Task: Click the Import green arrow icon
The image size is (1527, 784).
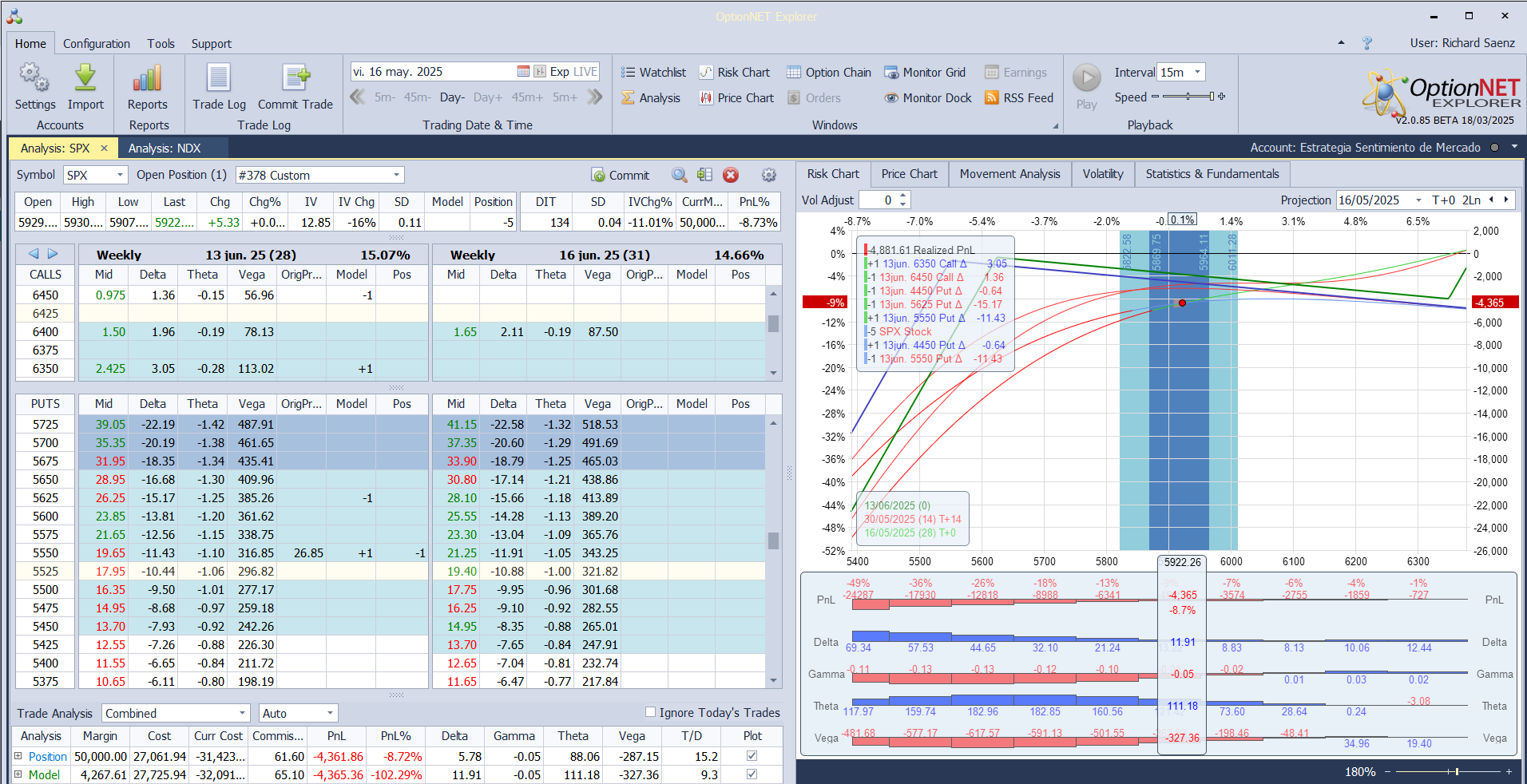Action: click(x=85, y=78)
